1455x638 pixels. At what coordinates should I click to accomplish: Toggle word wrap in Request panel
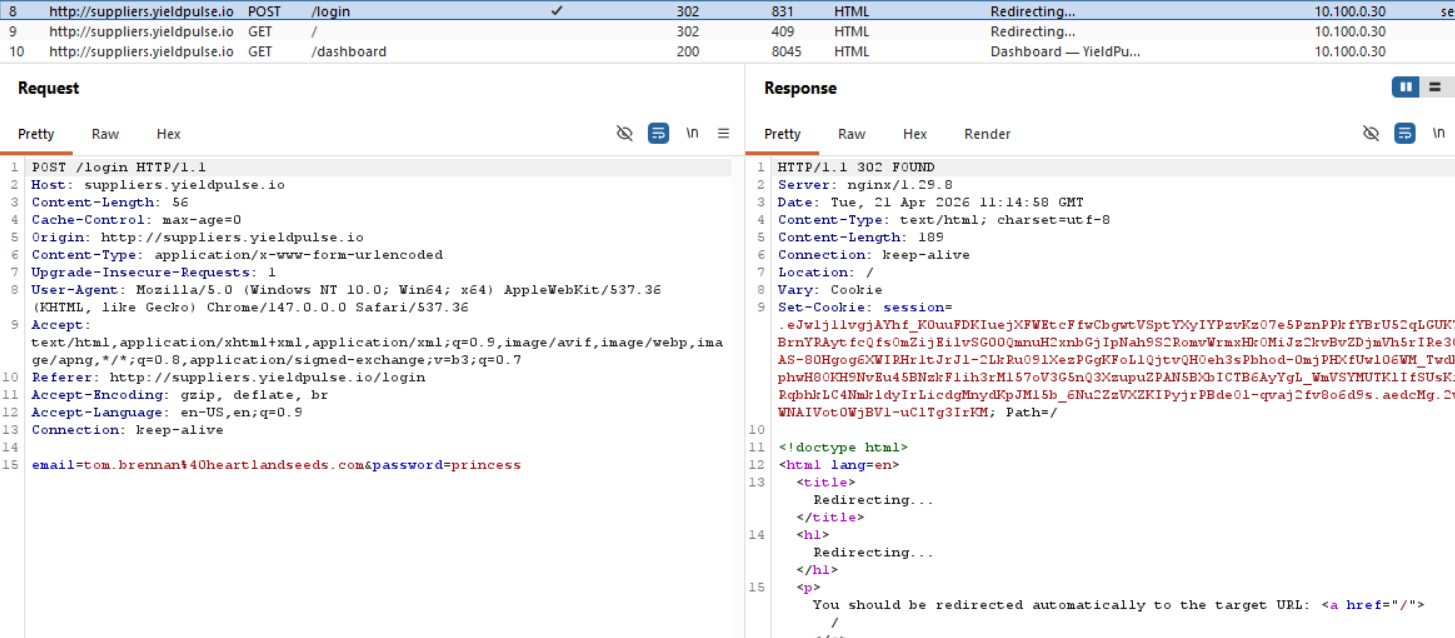pos(658,133)
